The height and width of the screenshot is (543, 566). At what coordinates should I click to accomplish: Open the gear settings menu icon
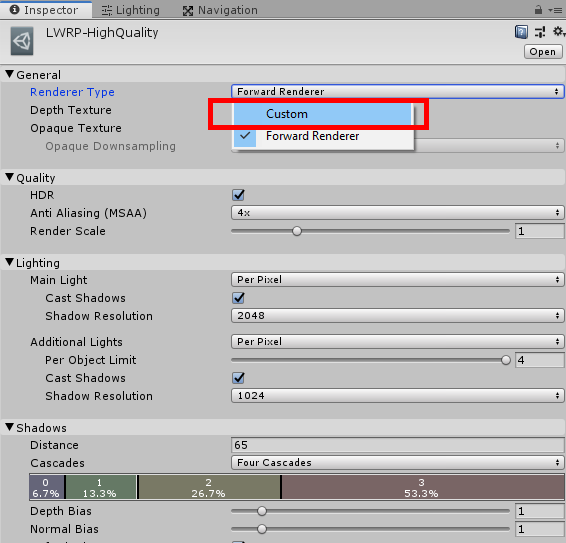pyautogui.click(x=558, y=32)
